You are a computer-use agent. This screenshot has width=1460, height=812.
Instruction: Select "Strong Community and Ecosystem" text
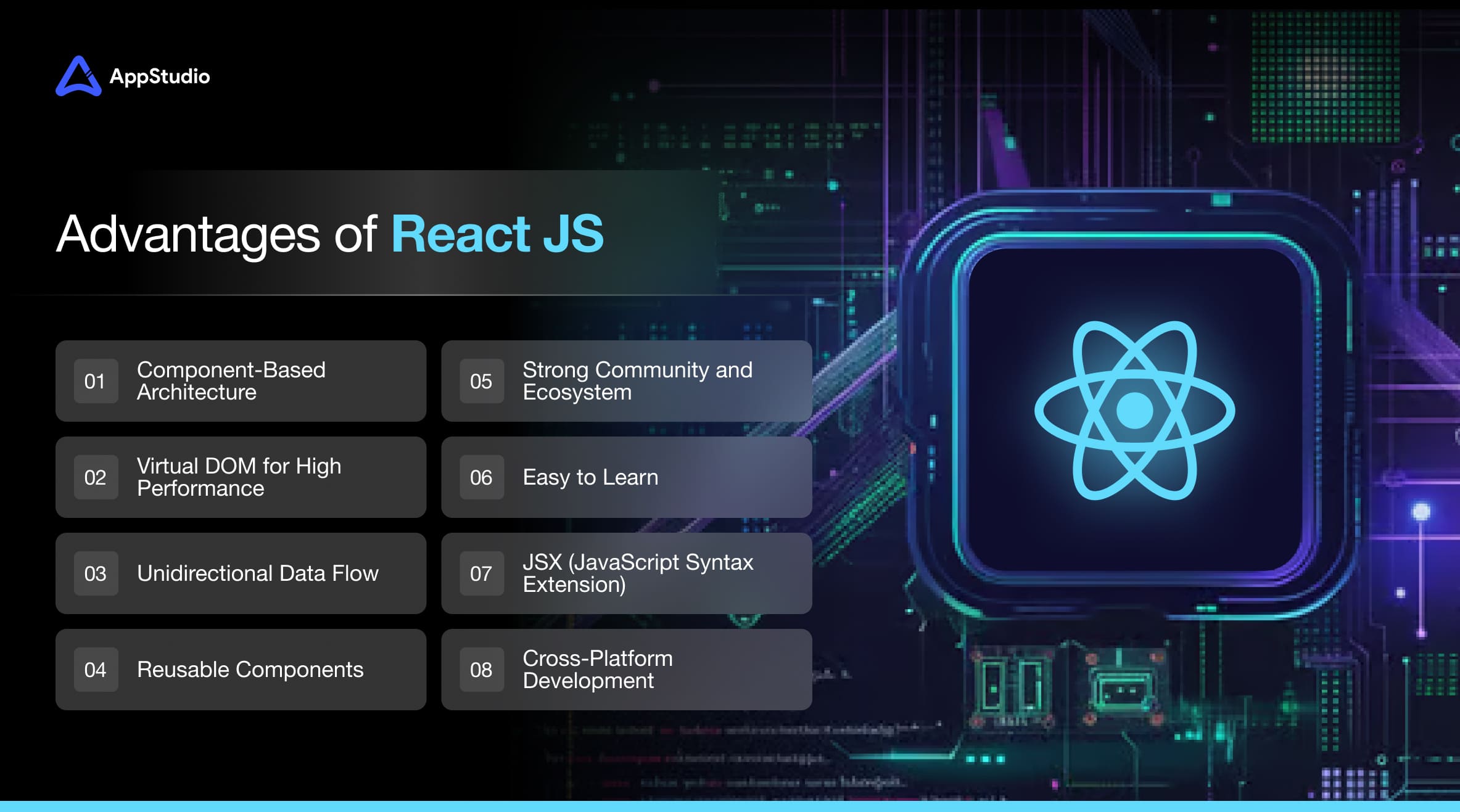click(638, 381)
